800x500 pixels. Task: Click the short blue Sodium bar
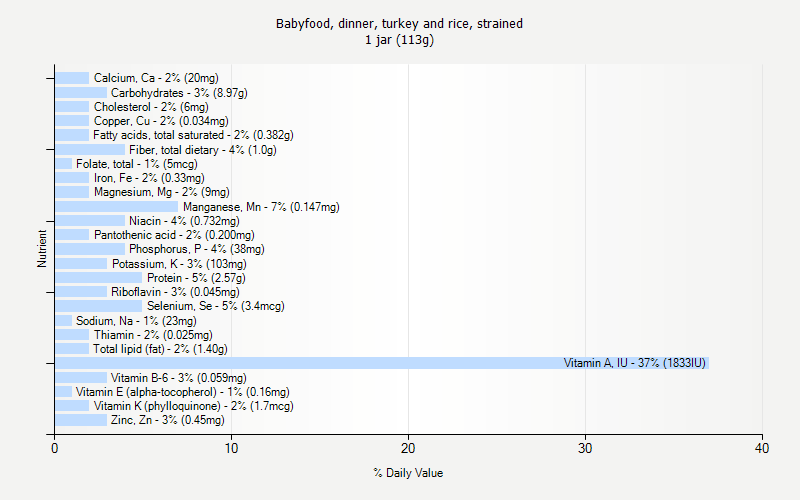(64, 320)
